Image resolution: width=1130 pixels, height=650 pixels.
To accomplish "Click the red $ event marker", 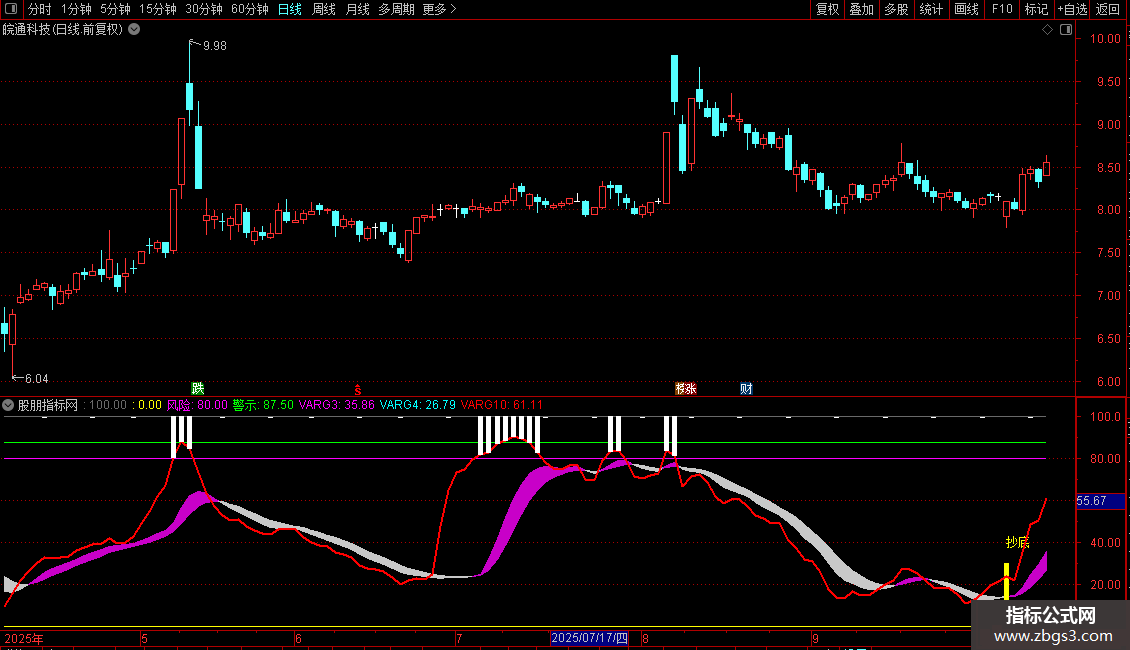I will (357, 389).
